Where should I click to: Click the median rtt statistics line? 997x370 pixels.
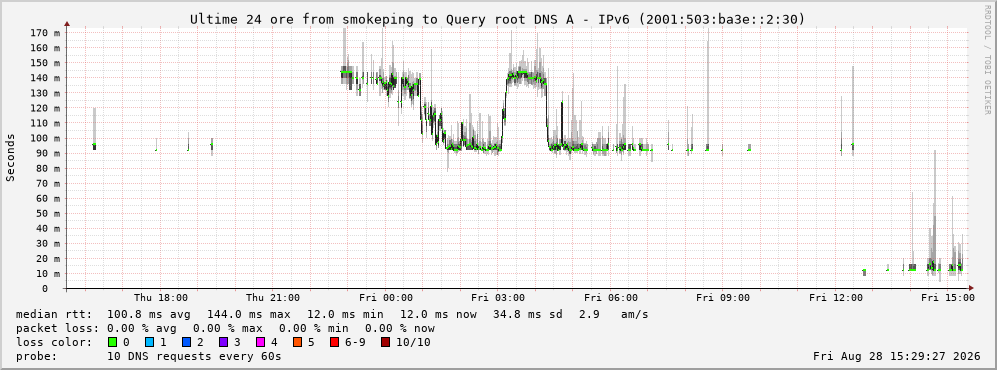tap(332, 314)
